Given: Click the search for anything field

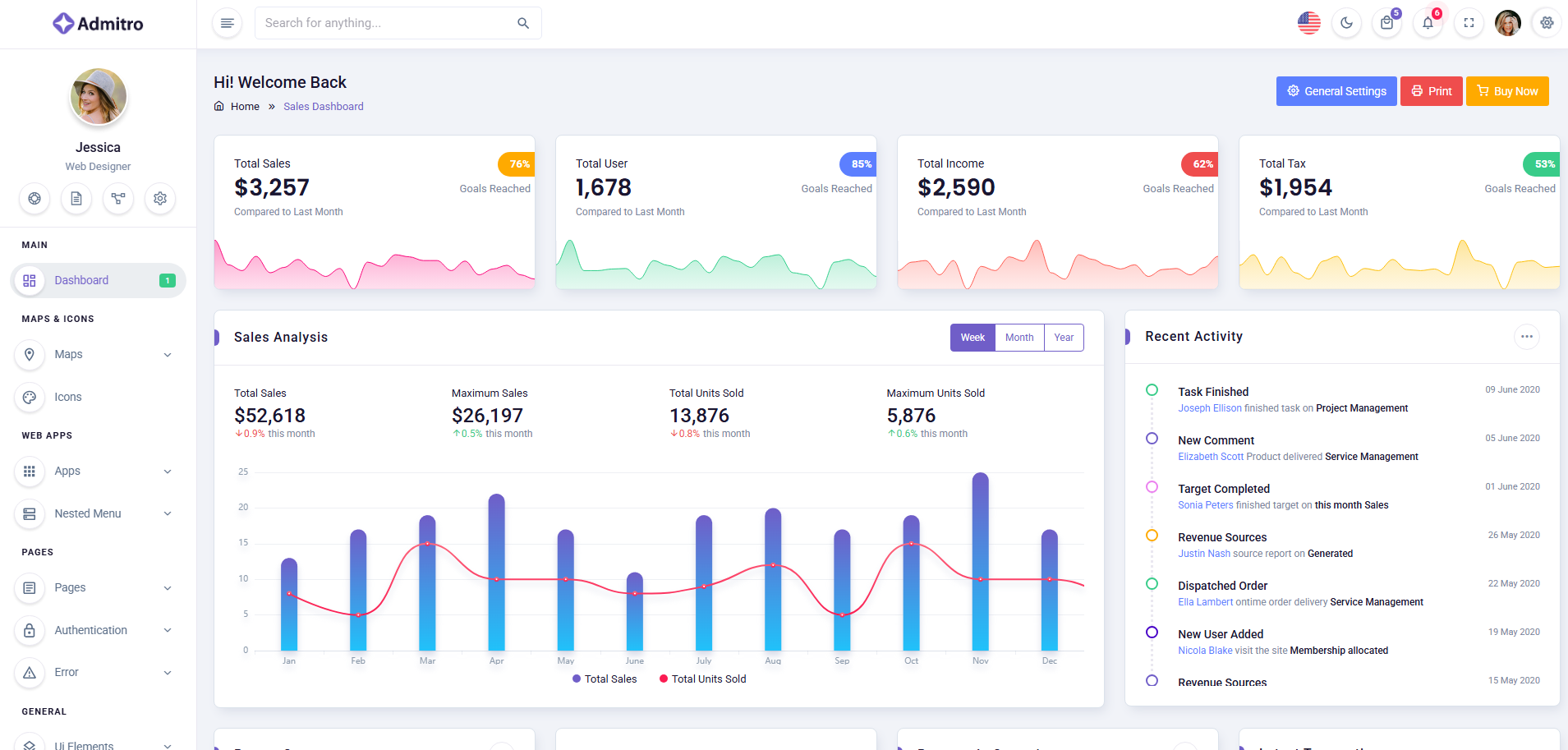Looking at the screenshot, I should (x=398, y=23).
